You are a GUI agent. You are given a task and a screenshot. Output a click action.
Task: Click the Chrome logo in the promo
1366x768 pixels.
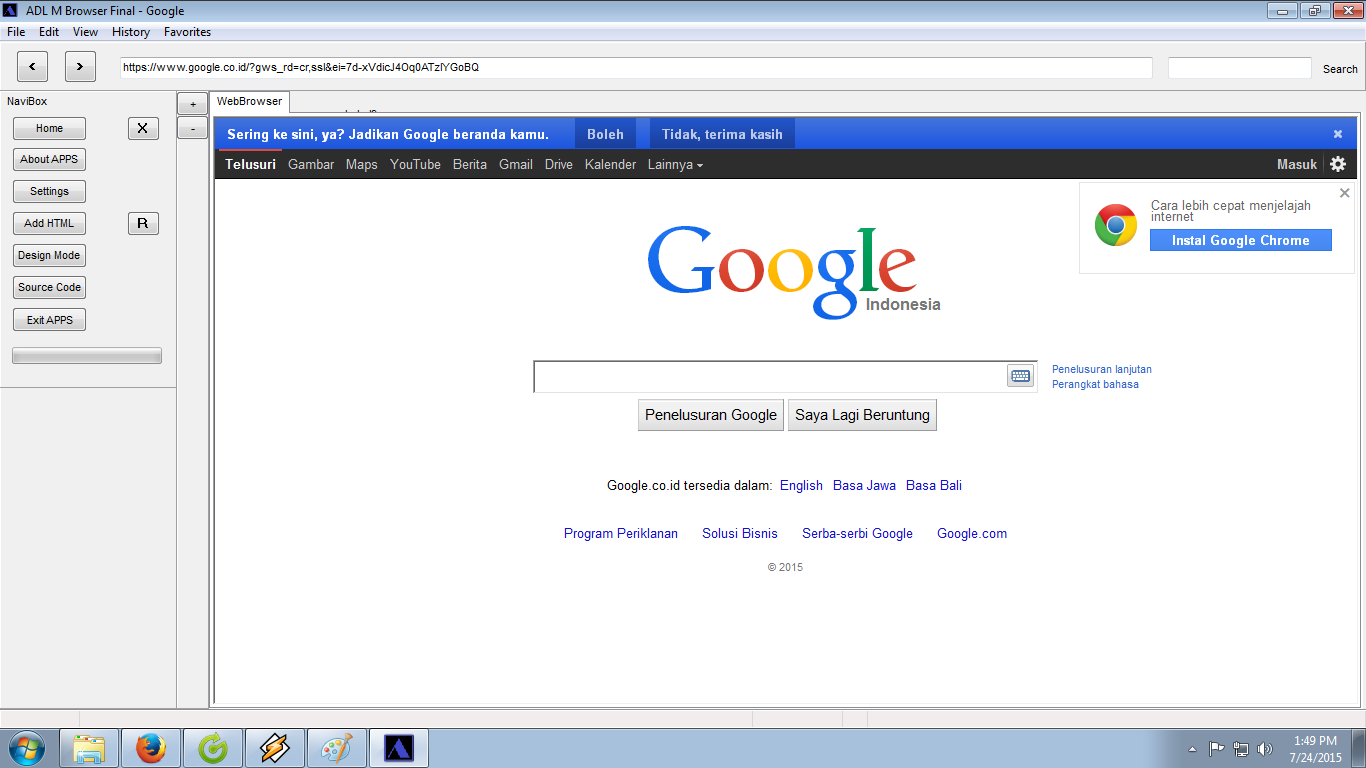coord(1116,226)
